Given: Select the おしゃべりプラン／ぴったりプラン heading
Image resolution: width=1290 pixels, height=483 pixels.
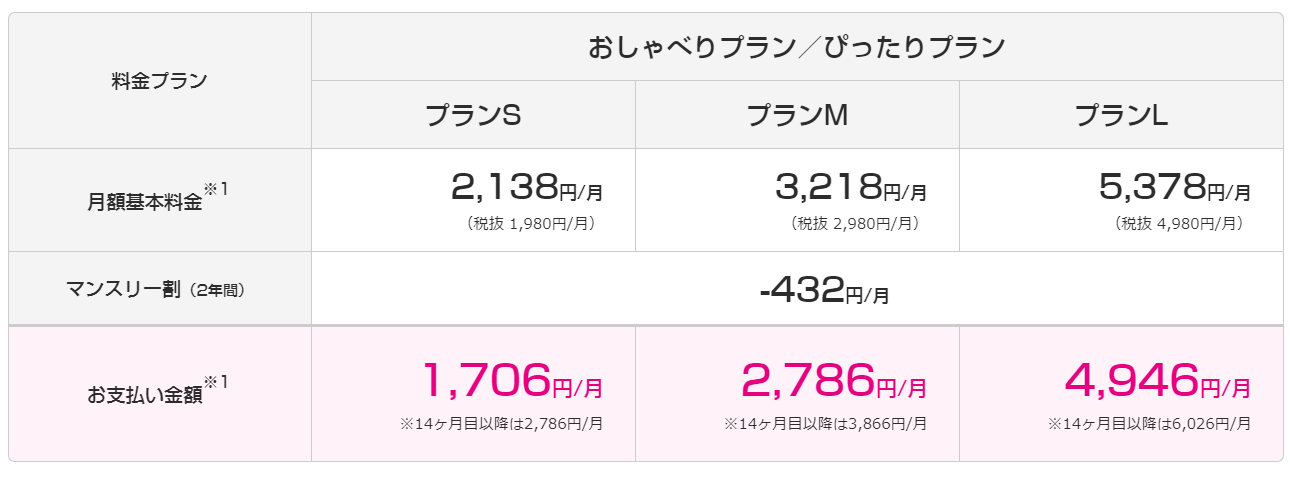Looking at the screenshot, I should pyautogui.click(x=797, y=47).
